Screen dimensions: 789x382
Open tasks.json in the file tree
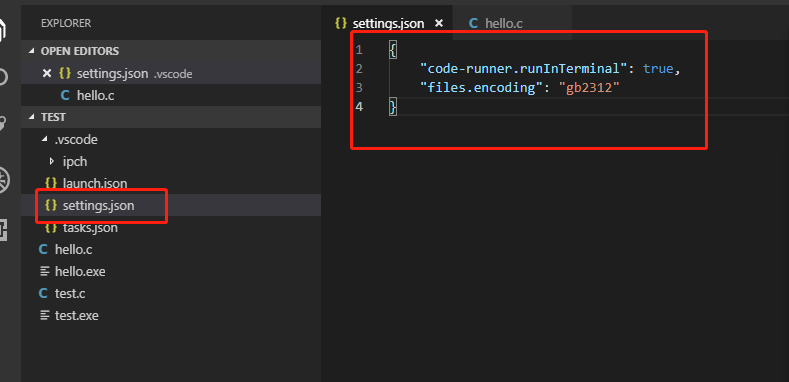coord(171,227)
